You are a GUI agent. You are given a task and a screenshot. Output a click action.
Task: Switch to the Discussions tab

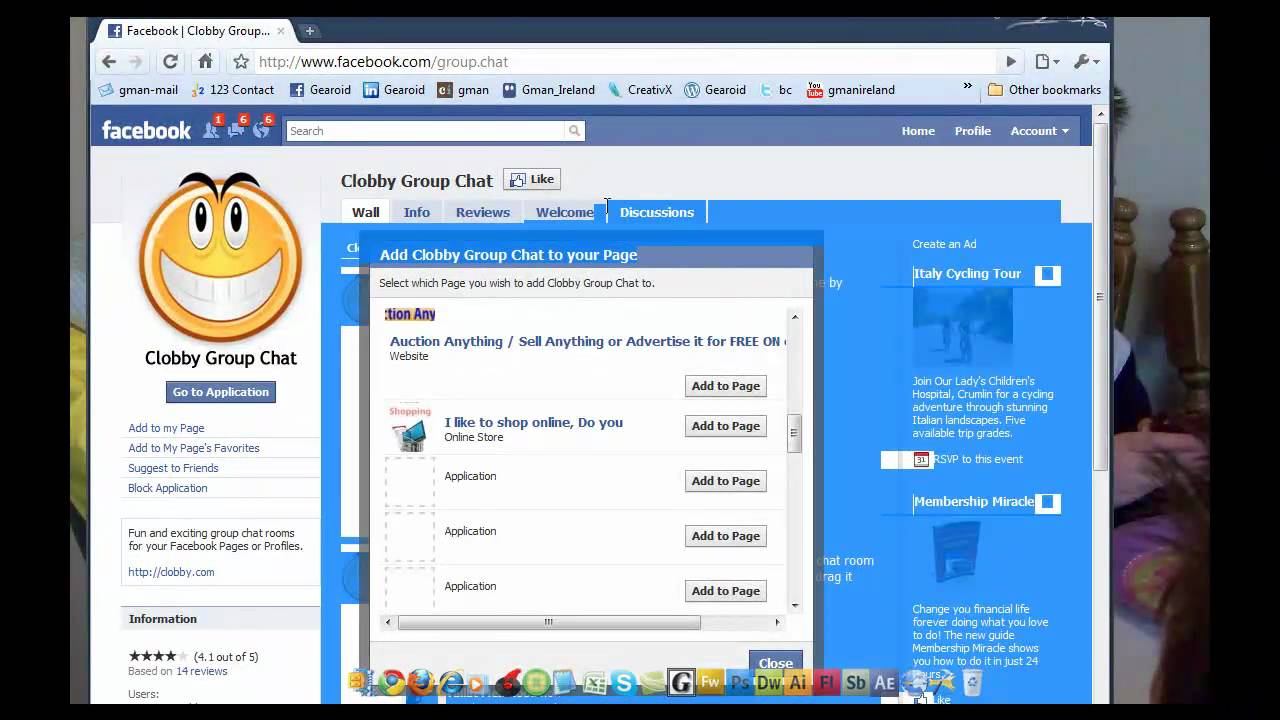657,212
